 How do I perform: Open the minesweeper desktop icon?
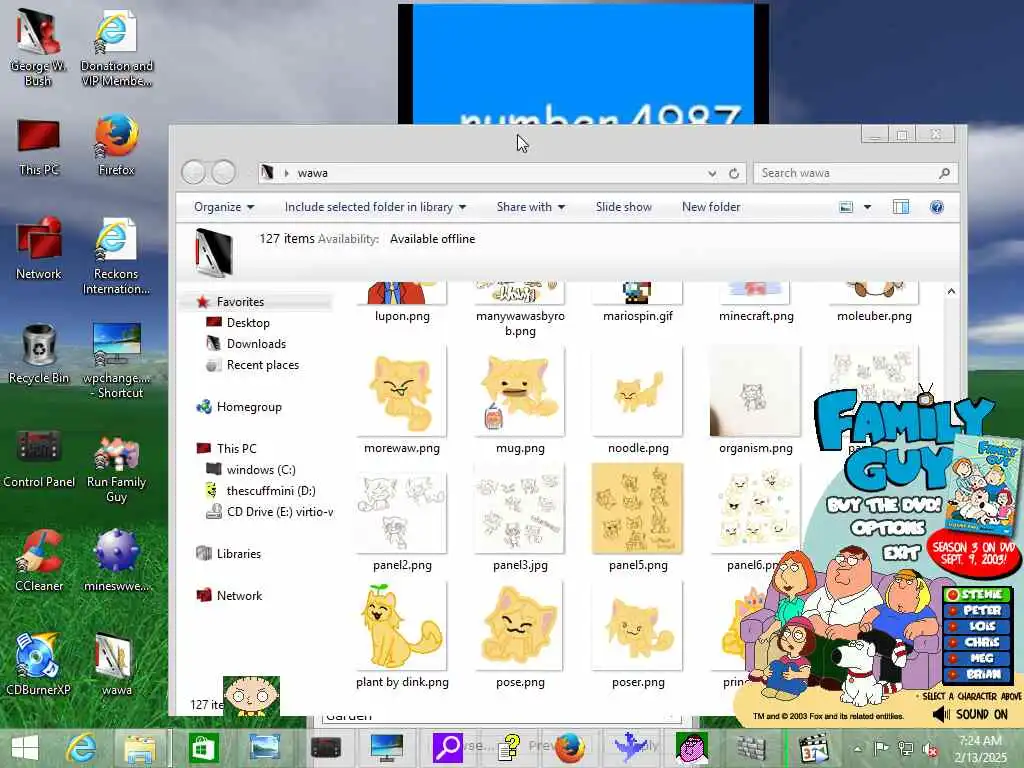(116, 562)
